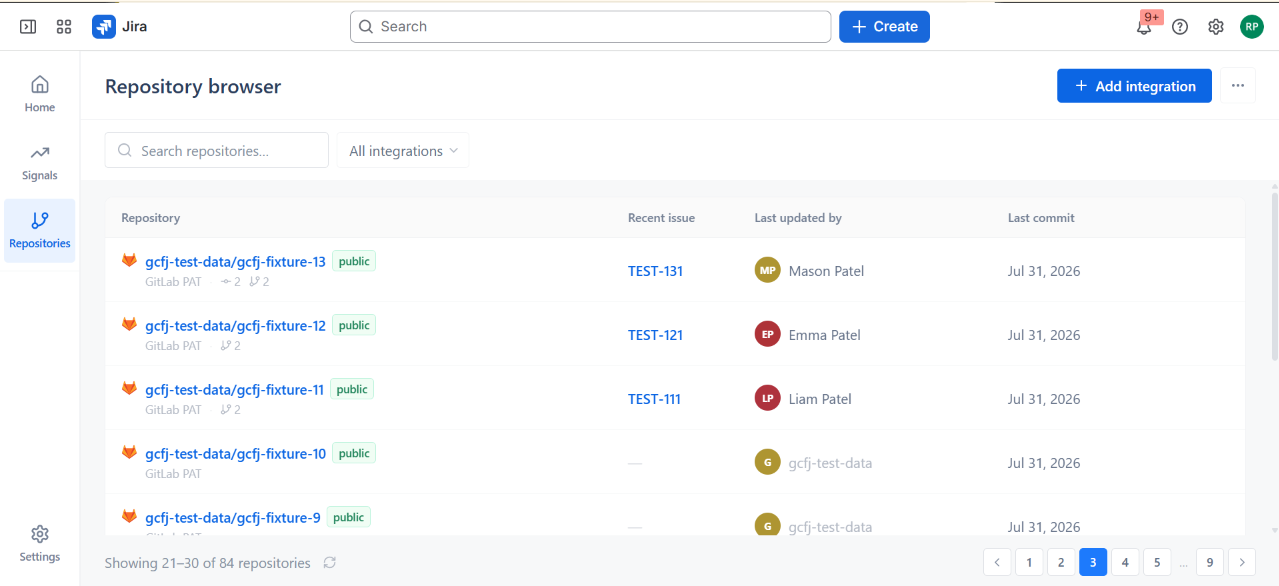Screen dimensions: 1279x586
Task: Click the public badge on gcfj-fixture-12
Action: (354, 325)
